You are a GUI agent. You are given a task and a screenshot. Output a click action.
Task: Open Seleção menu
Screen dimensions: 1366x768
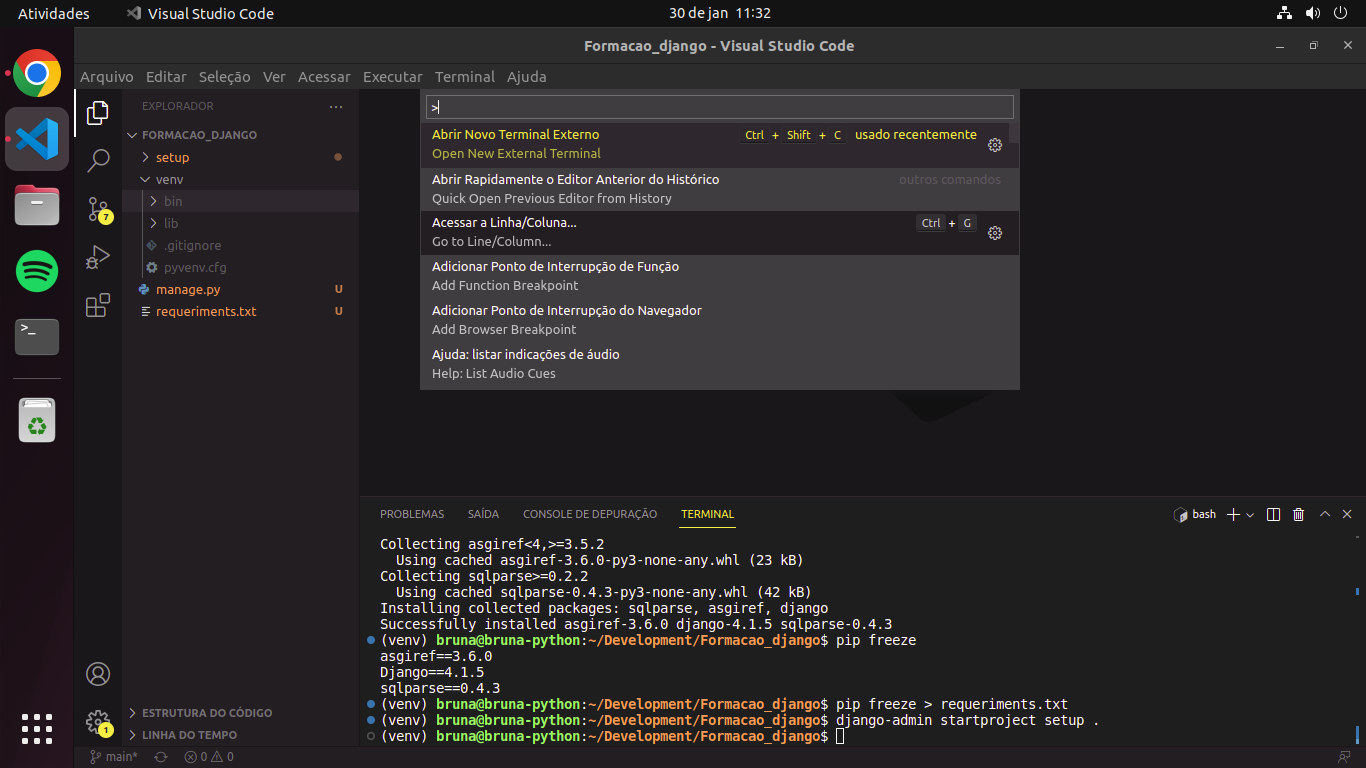[x=225, y=77]
